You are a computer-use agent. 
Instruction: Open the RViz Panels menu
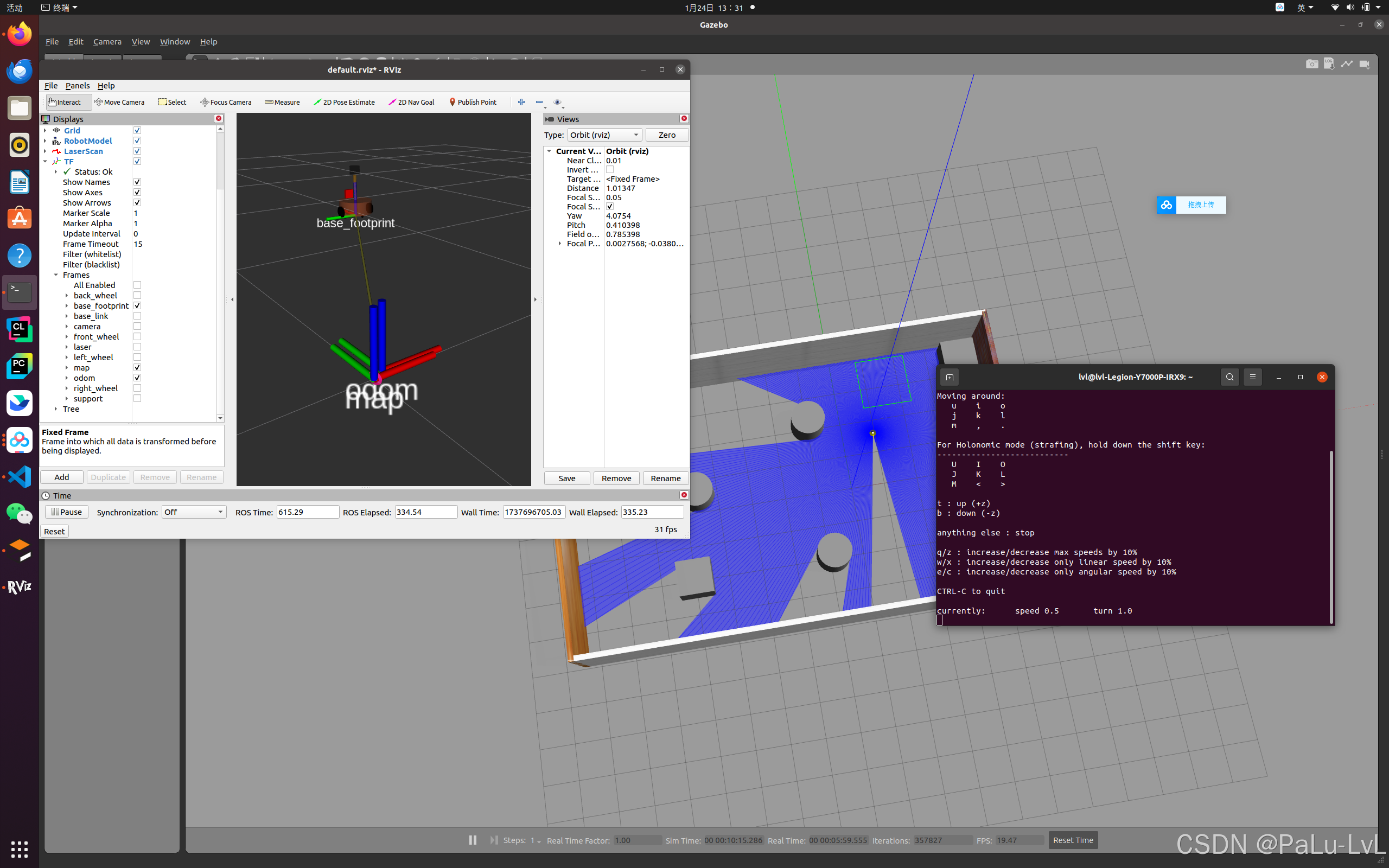pos(78,86)
